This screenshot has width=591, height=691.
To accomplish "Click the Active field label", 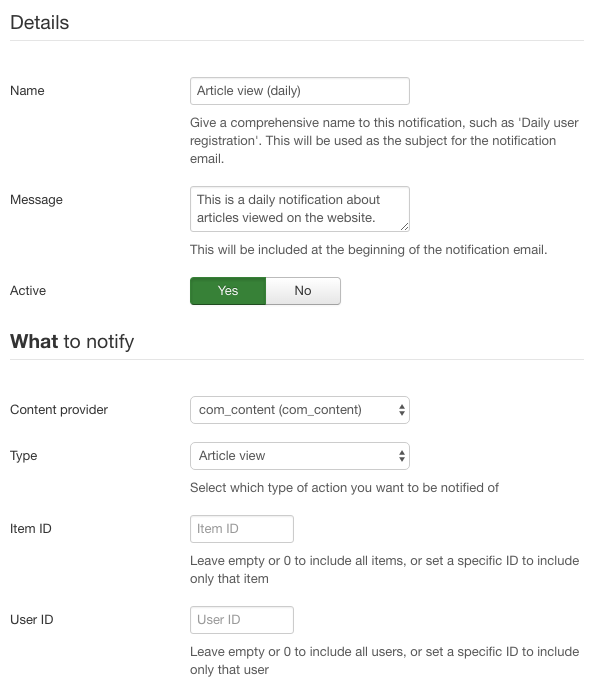I will click(28, 291).
